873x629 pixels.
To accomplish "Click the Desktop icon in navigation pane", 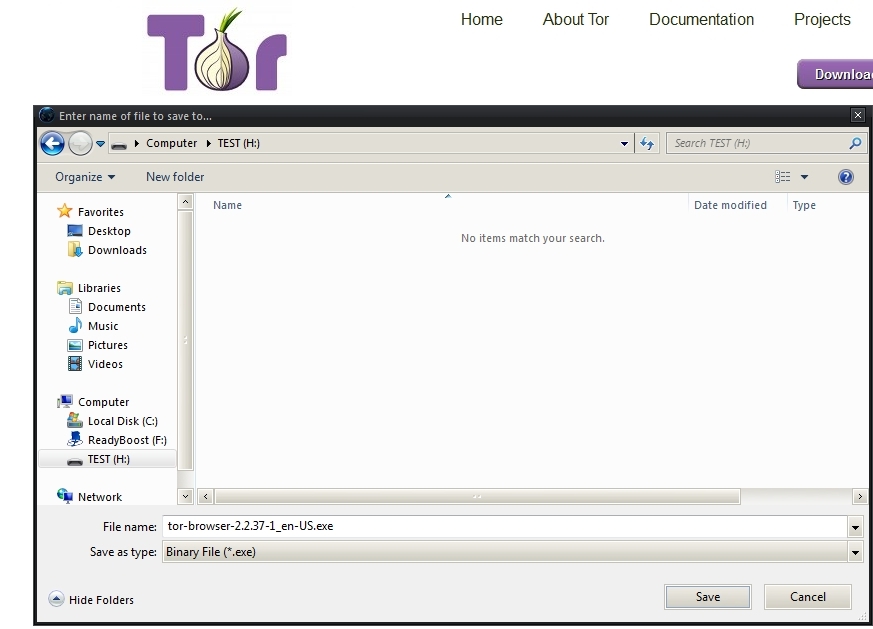I will 75,230.
